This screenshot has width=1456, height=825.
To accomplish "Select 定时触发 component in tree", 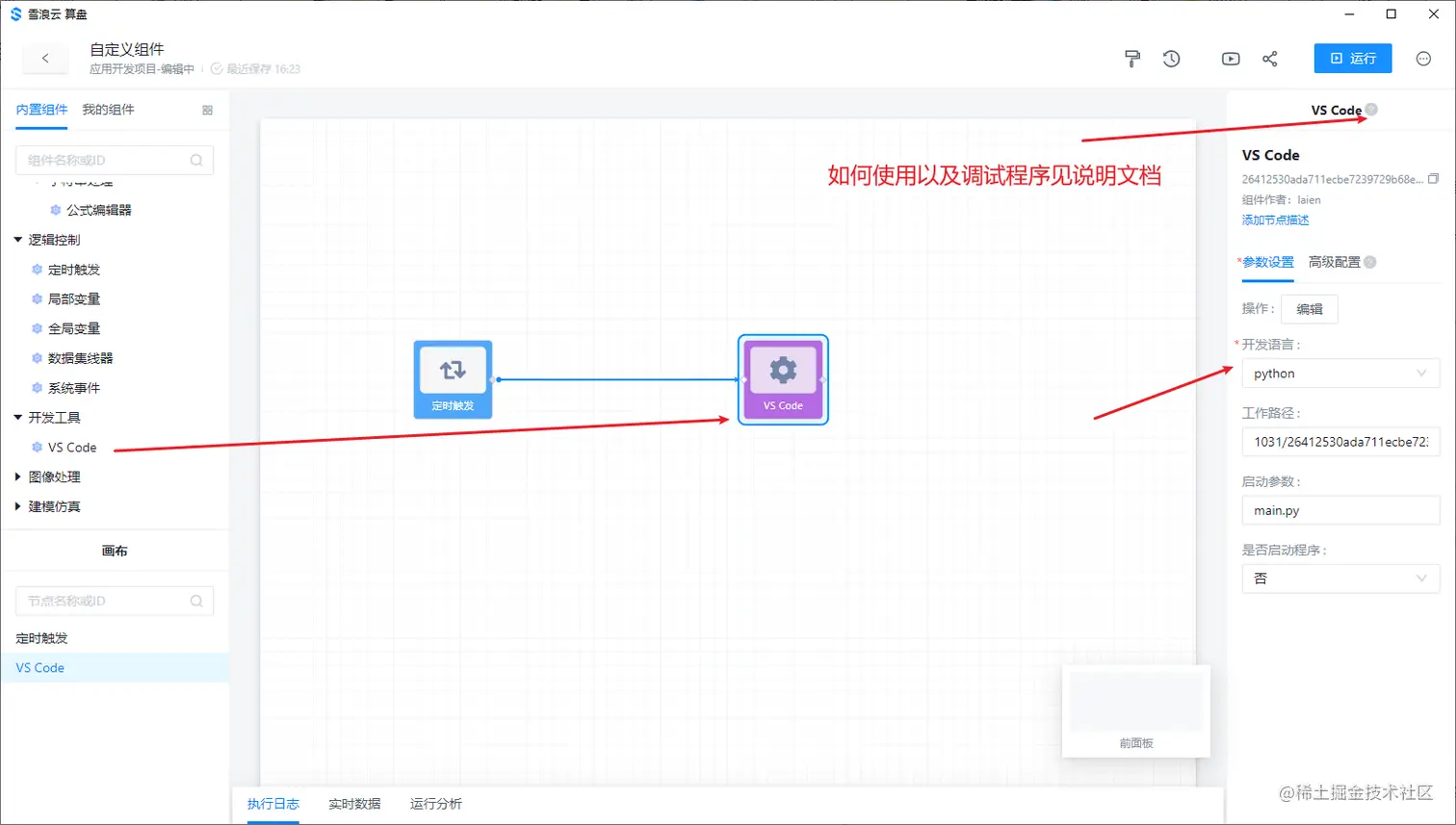I will coord(74,270).
